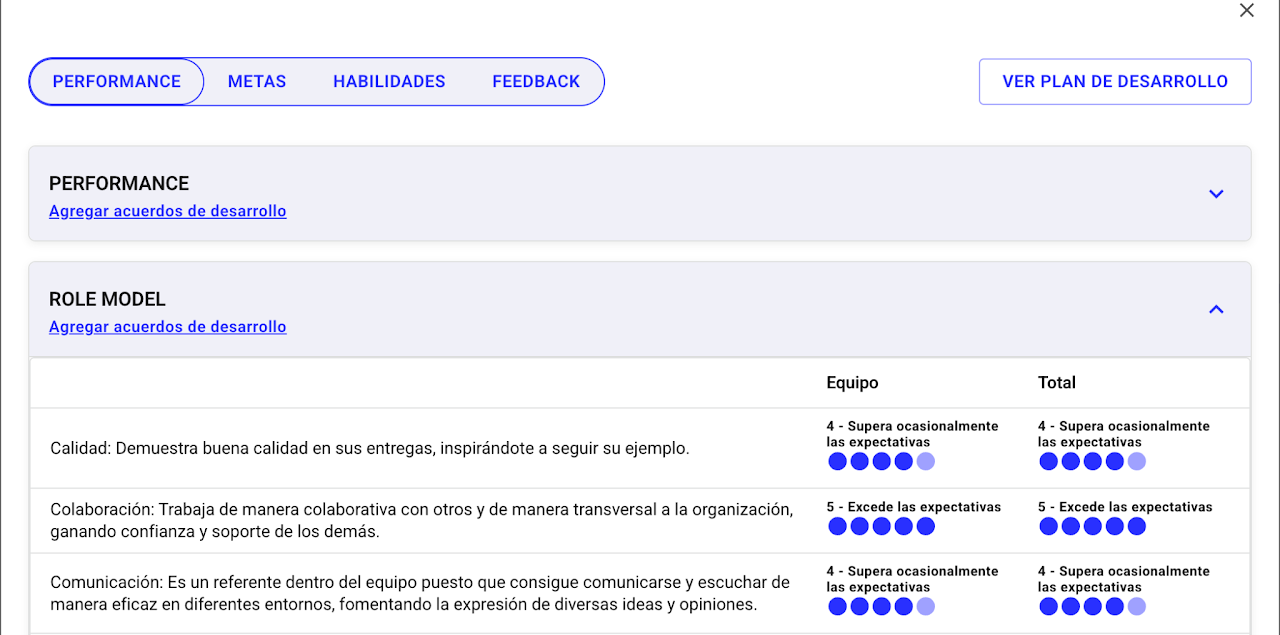
Task: Switch to the METAS tab
Action: pos(257,82)
